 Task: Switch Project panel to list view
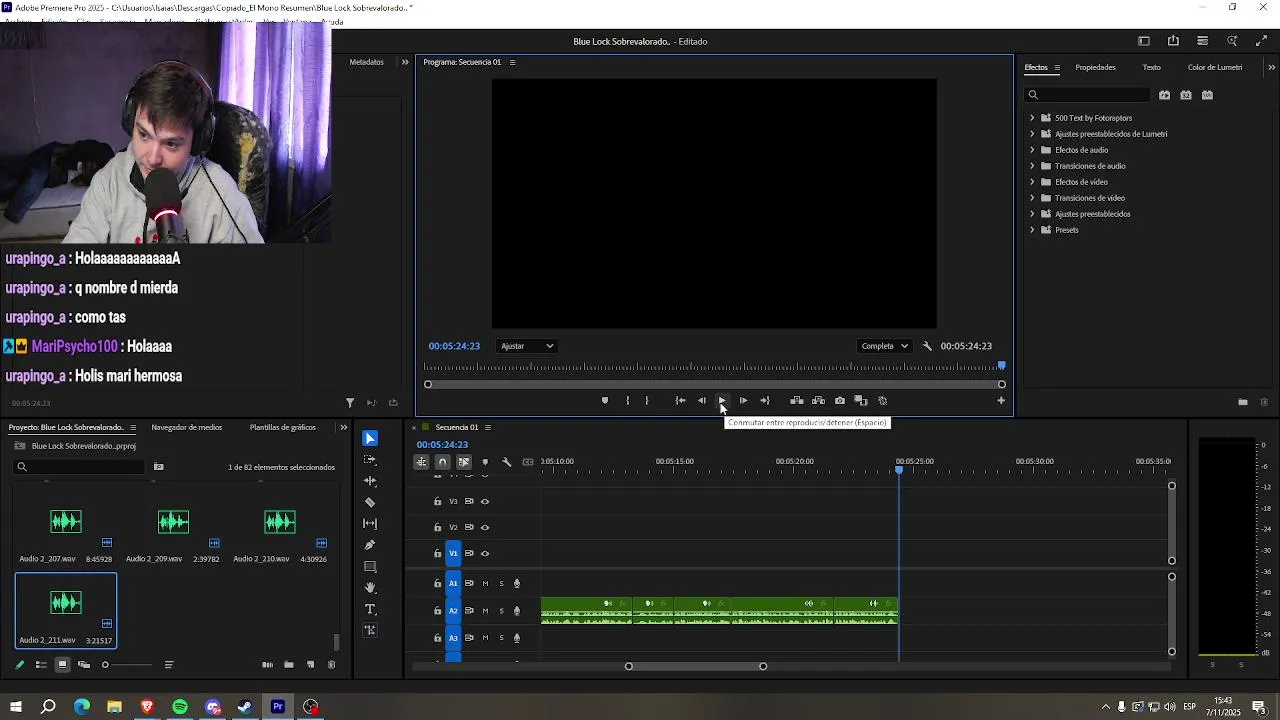tap(41, 664)
